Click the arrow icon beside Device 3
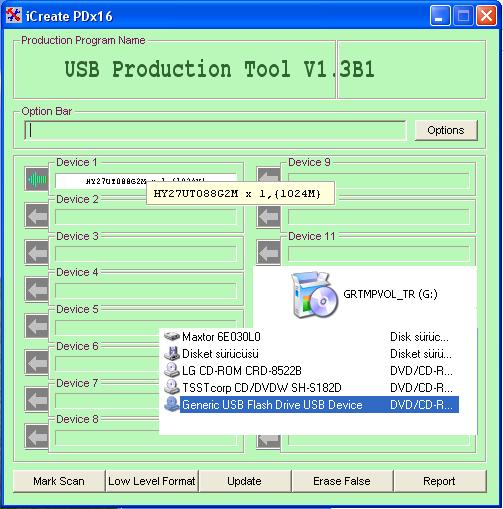This screenshot has height=509, width=503. coord(37,252)
